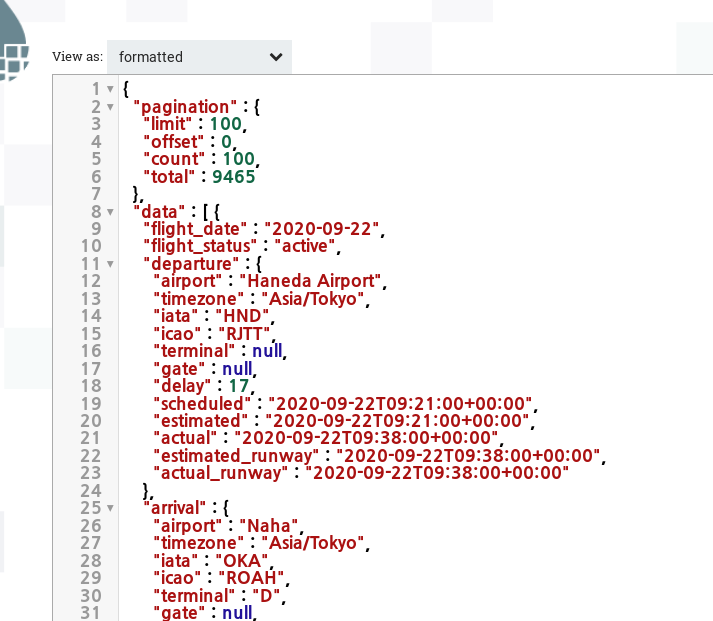This screenshot has height=621, width=713.
Task: Click line number 24 in the gutter
Action: pyautogui.click(x=91, y=491)
